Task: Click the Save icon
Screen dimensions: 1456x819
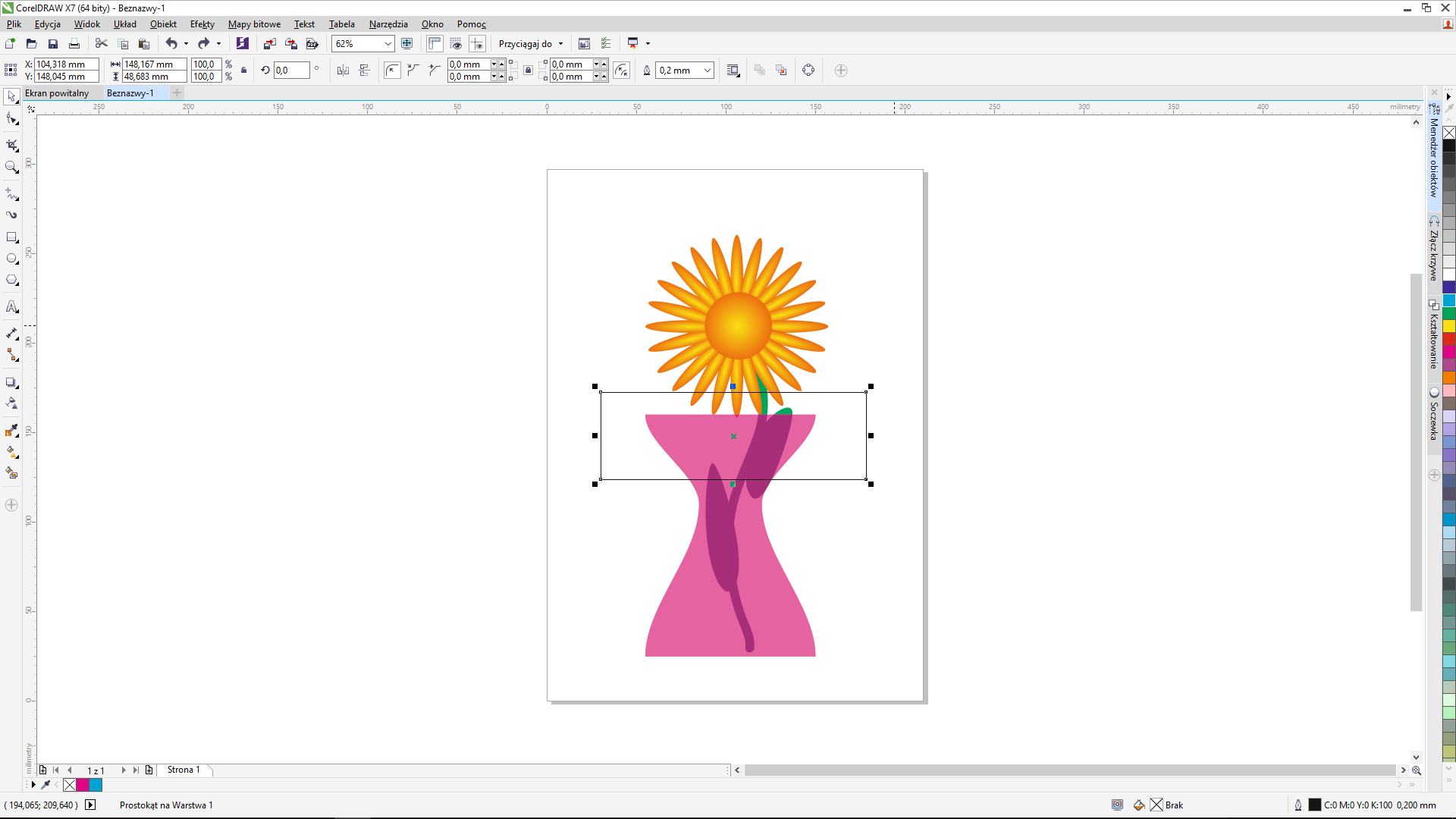Action: (x=53, y=44)
